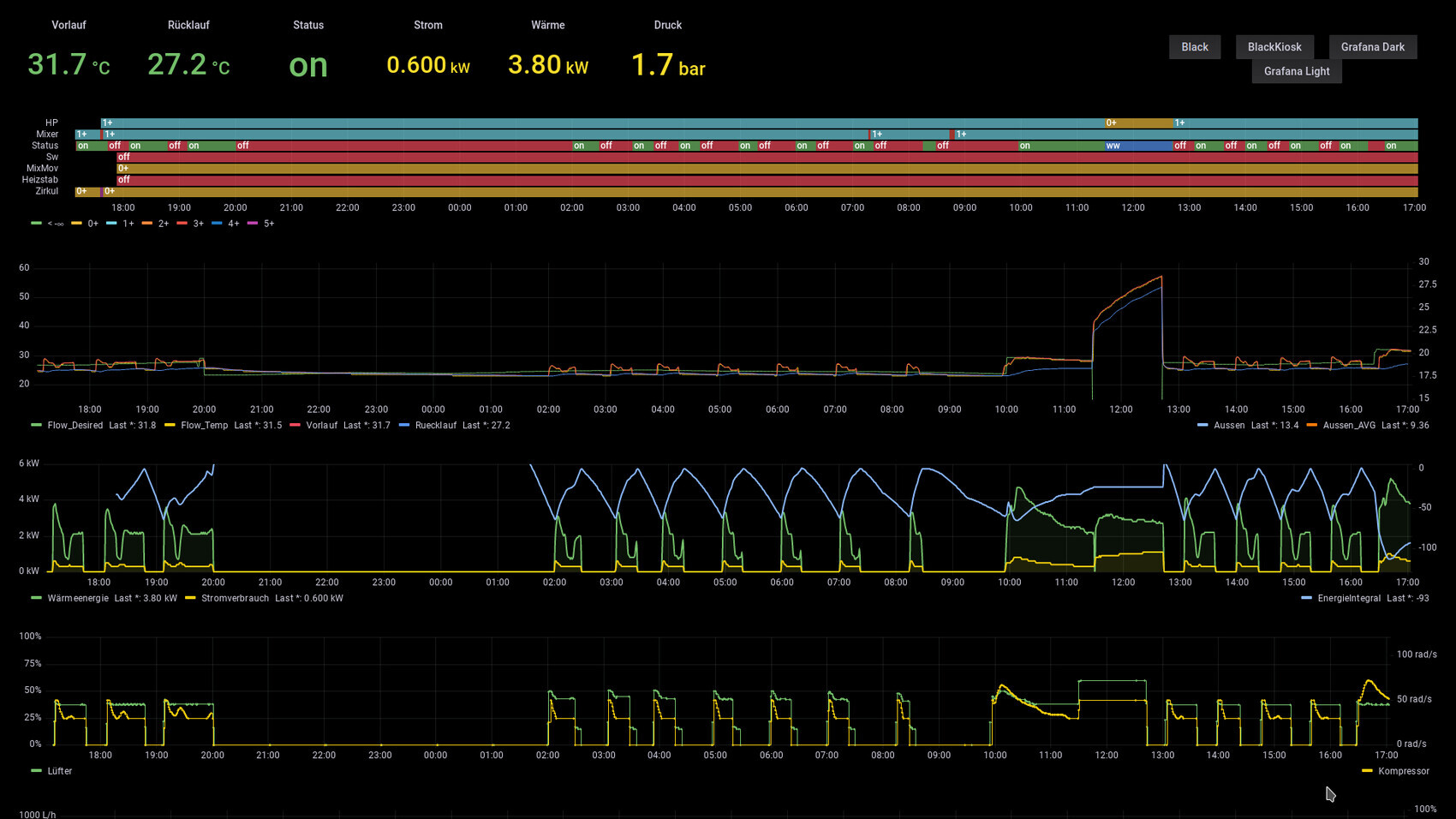Click the Kompressor legend color marker
Screen dimensions: 1456x819
pyautogui.click(x=1367, y=771)
